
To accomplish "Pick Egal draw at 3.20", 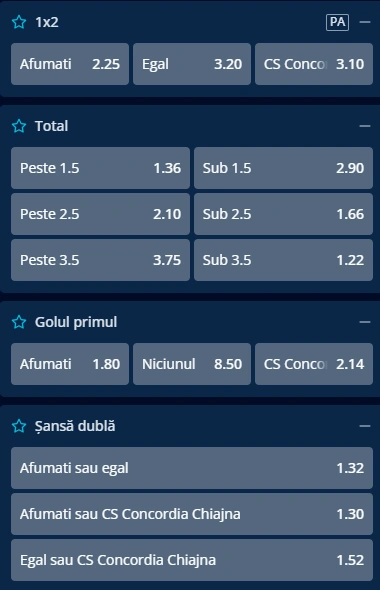I will click(192, 64).
